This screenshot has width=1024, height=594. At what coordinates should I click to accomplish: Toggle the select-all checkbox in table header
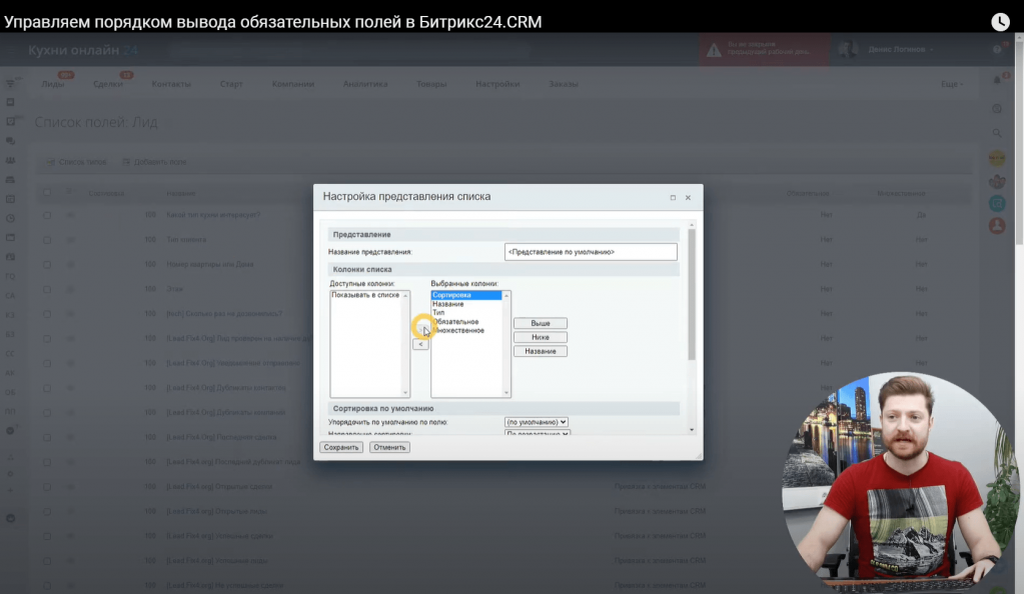click(47, 193)
